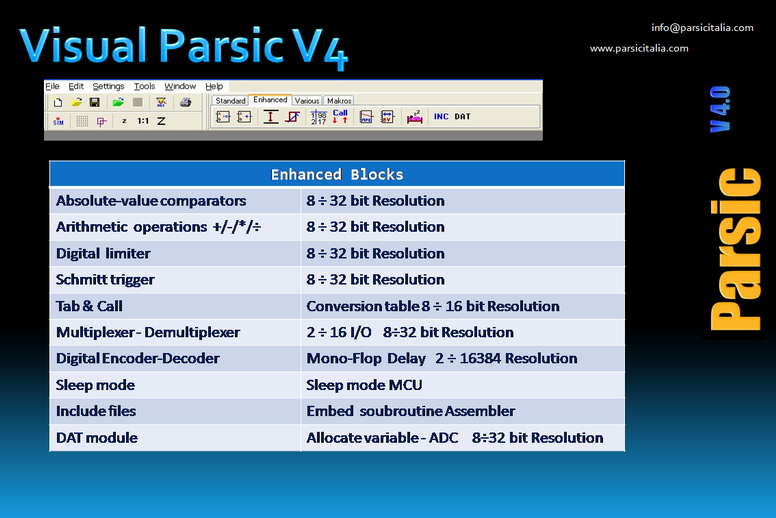Open the Tools menu
The image size is (776, 518).
pyautogui.click(x=144, y=87)
